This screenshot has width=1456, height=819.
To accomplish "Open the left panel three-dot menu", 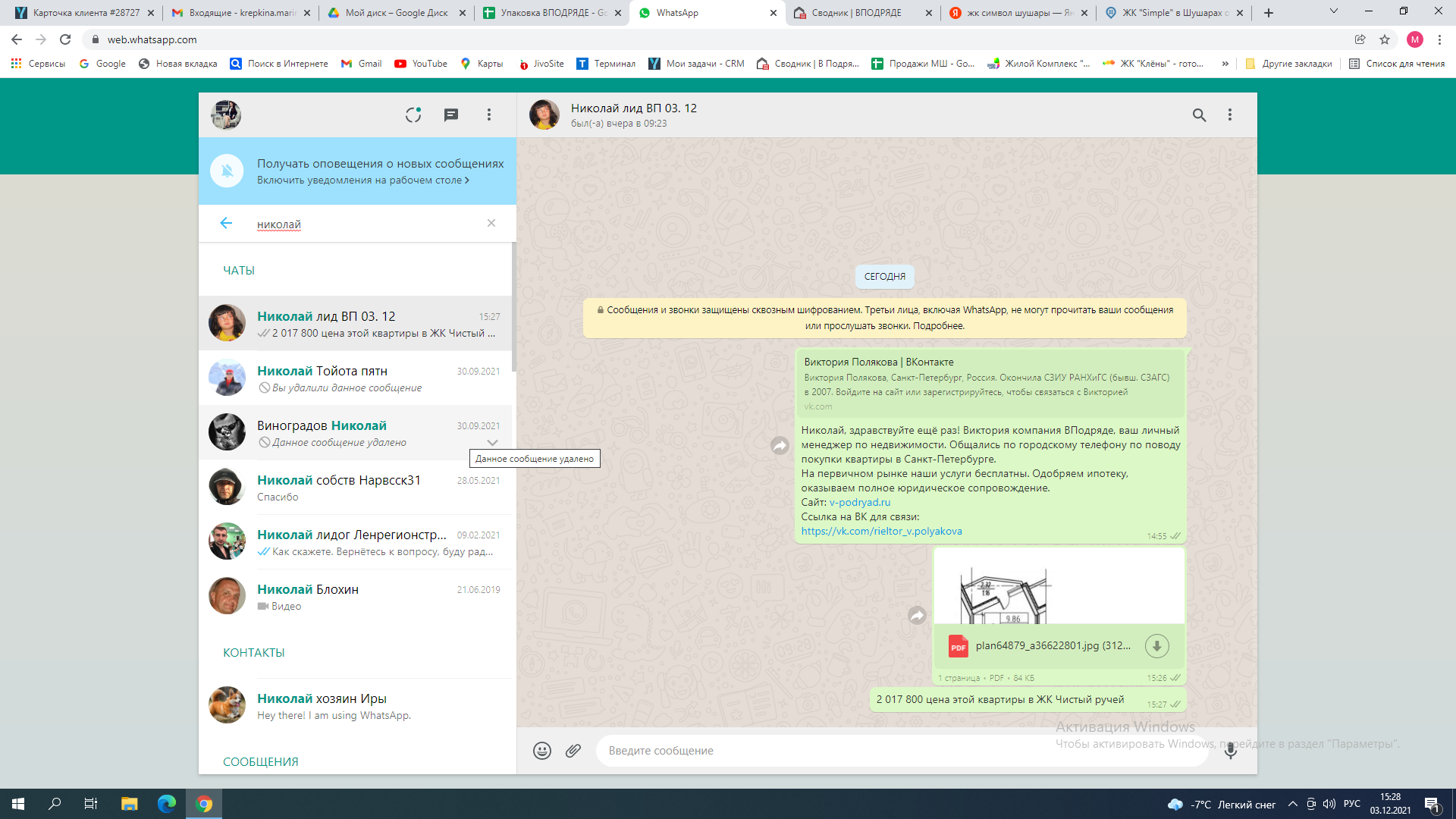I will [489, 115].
